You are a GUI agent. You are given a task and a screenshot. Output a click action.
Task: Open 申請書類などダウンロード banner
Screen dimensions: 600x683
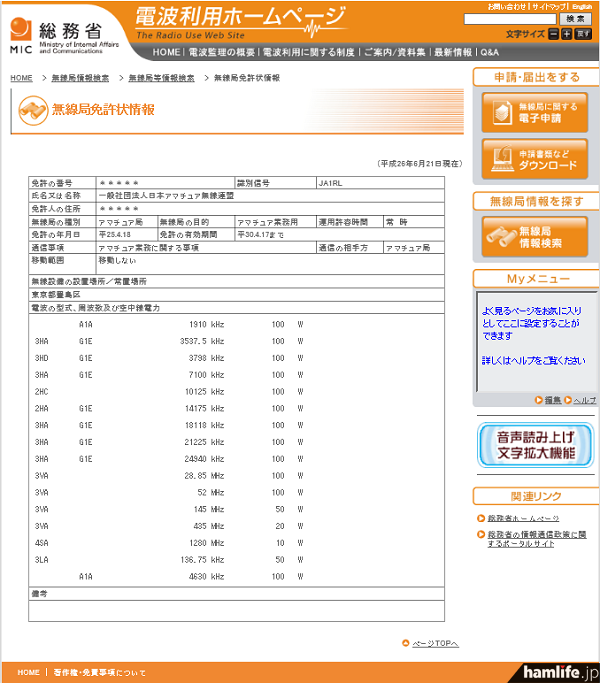pos(534,158)
